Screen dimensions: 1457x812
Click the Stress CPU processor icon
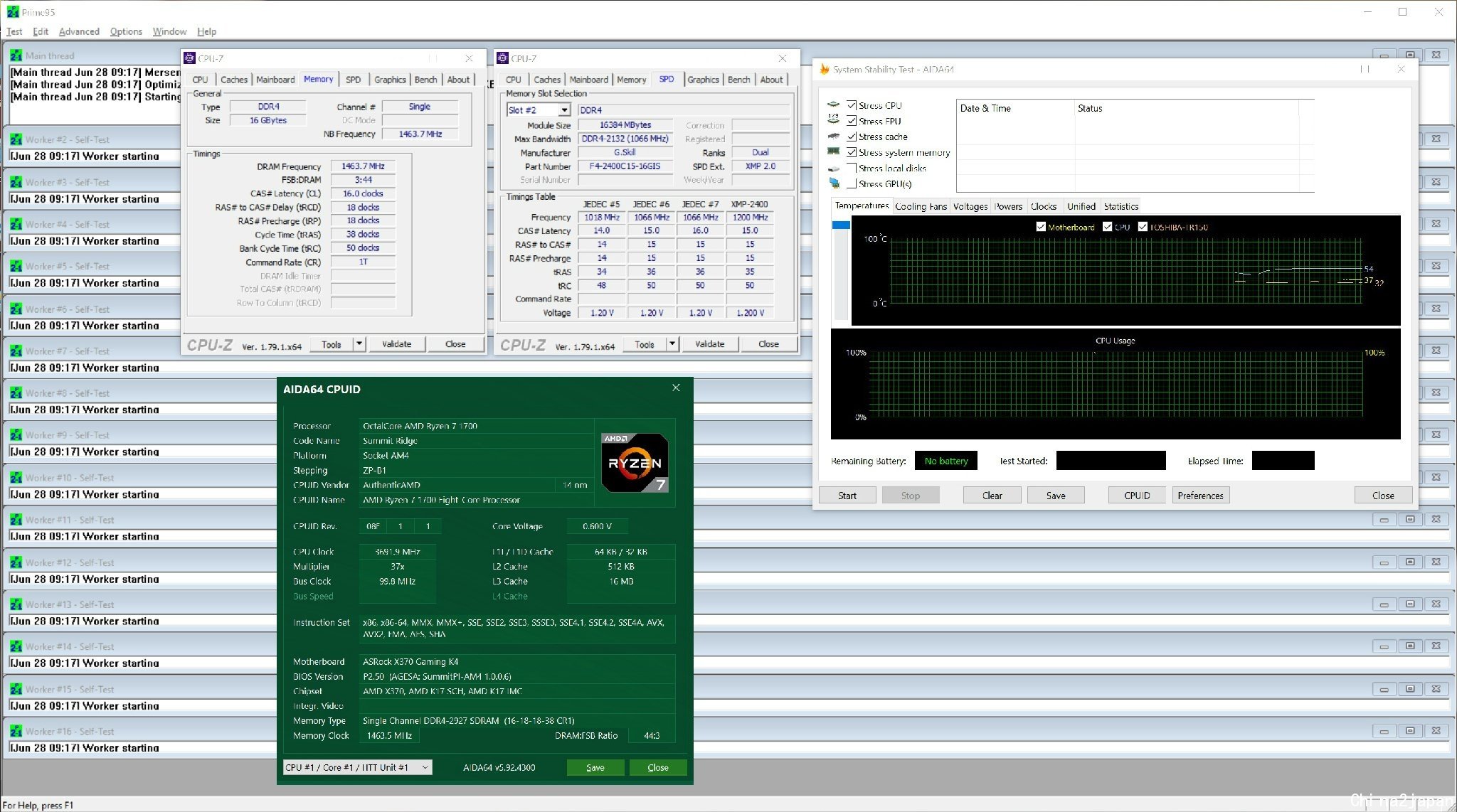click(x=834, y=105)
